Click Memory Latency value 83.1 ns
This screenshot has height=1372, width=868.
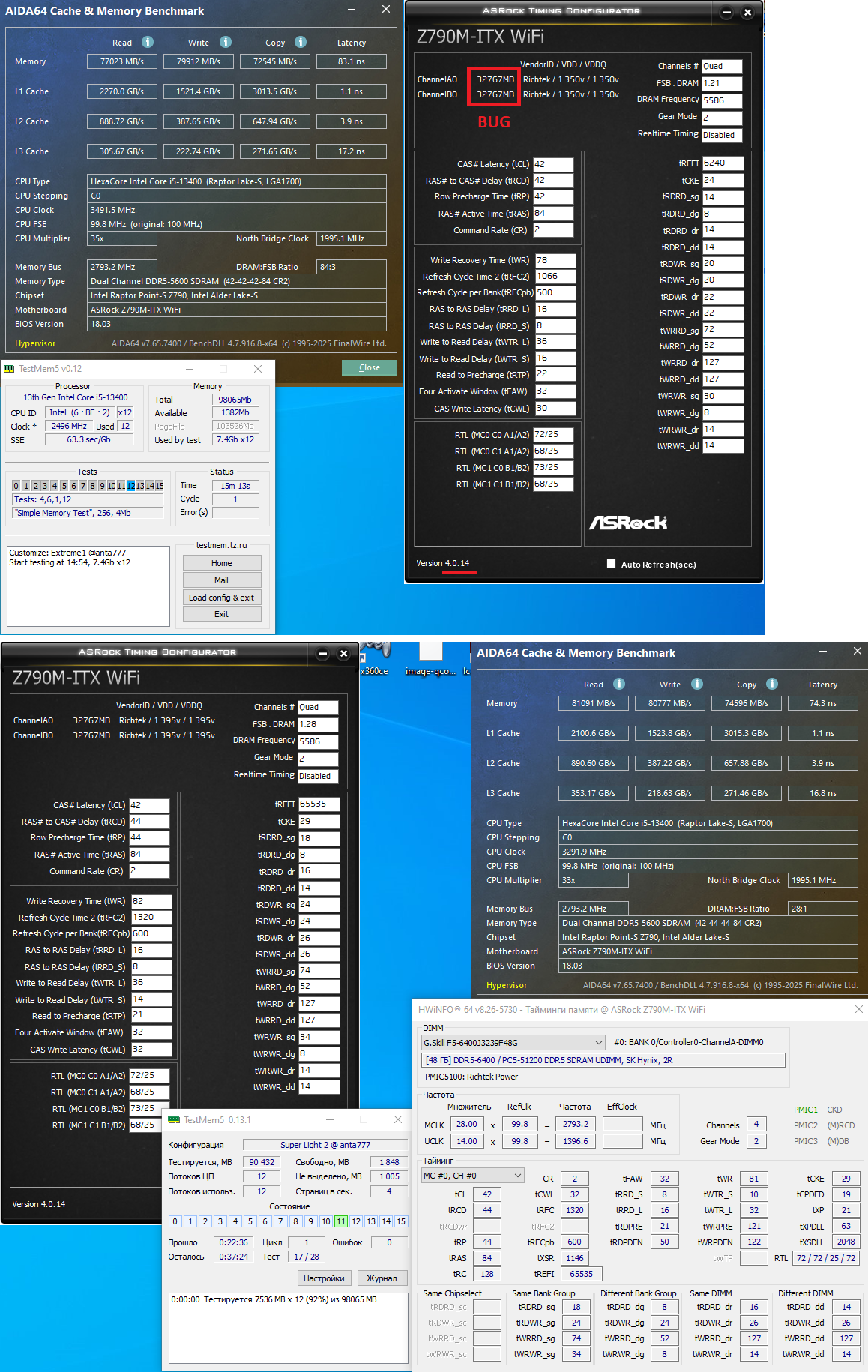pos(352,61)
